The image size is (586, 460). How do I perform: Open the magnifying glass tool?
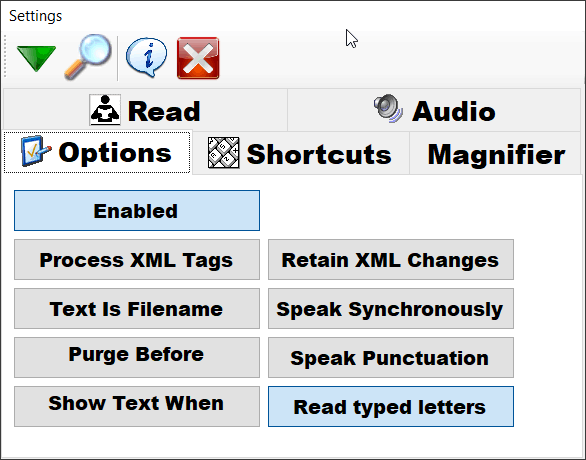pos(88,57)
